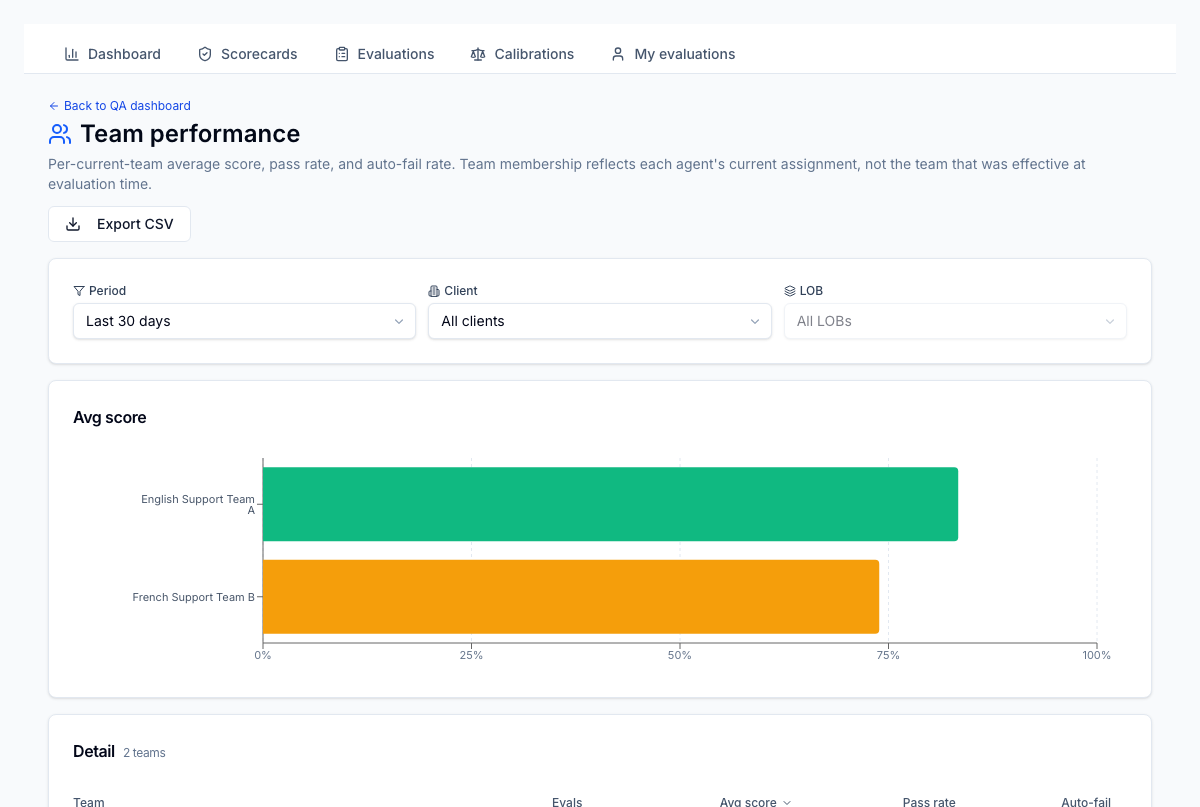Image resolution: width=1200 pixels, height=807 pixels.
Task: Click the layers icon beside LOB
Action: [x=790, y=291]
